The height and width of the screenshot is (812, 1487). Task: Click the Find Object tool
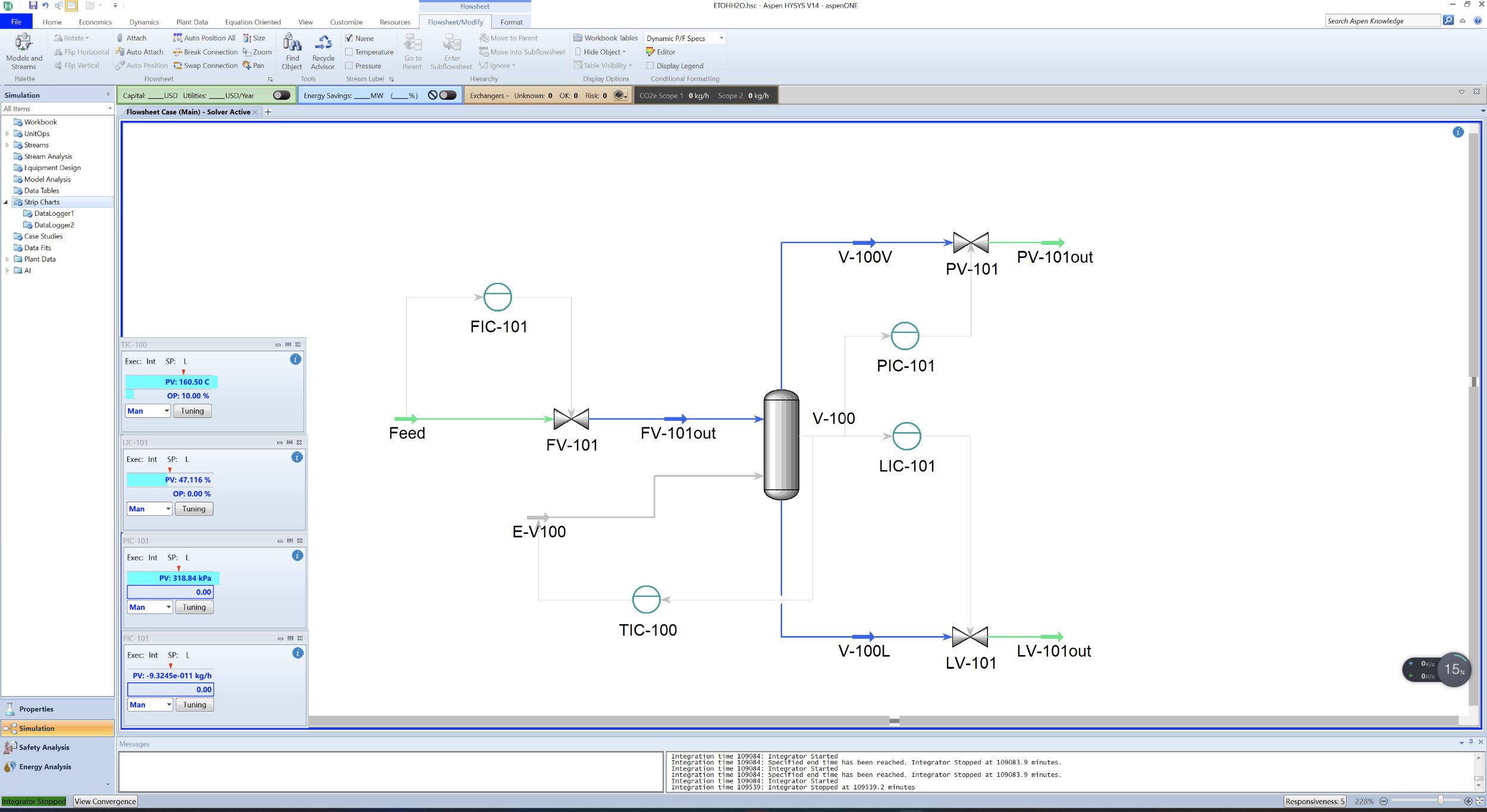click(x=291, y=52)
